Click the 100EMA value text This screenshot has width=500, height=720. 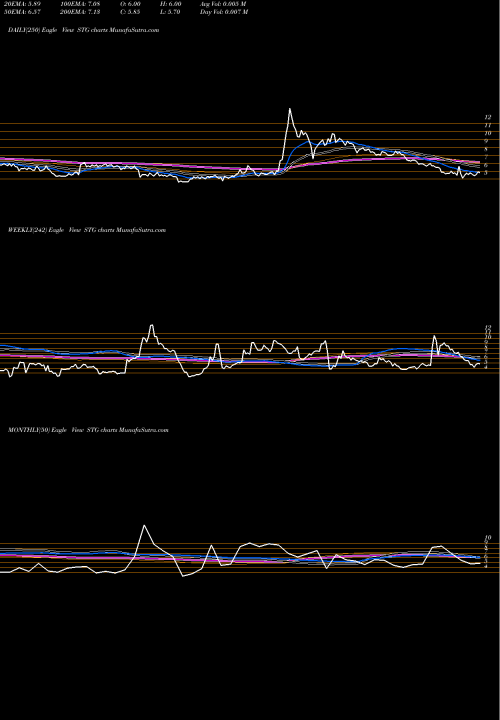(x=80, y=4)
